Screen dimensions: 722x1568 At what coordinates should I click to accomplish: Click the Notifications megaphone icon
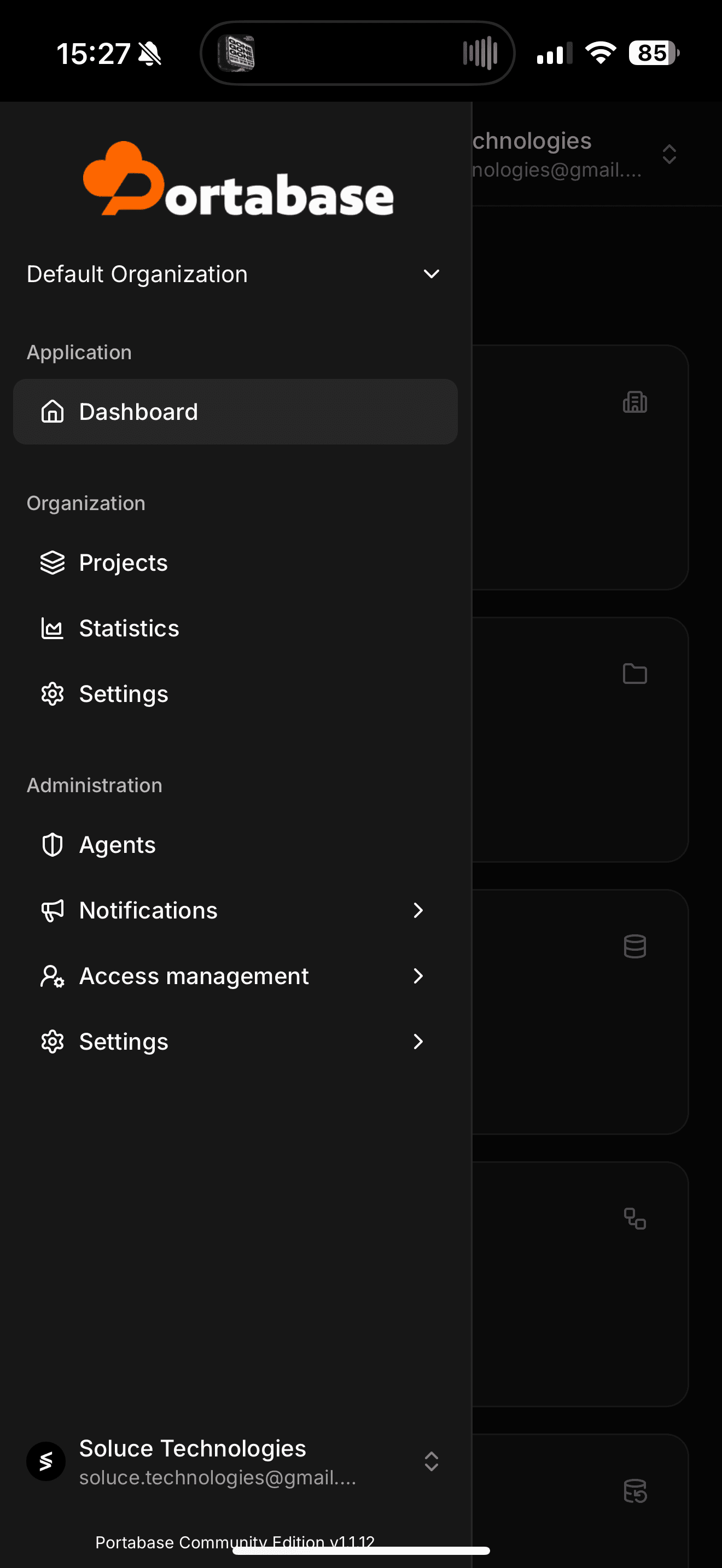(53, 911)
